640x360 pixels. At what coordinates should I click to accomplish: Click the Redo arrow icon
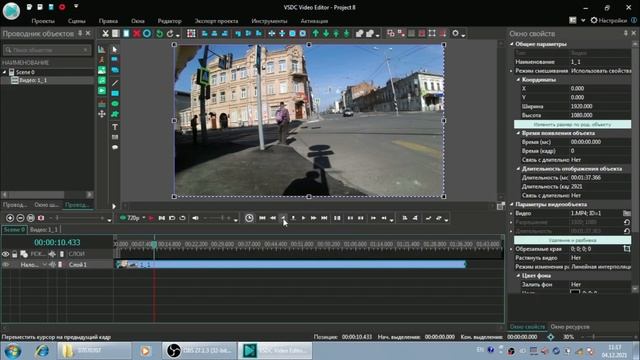pyautogui.click(x=170, y=33)
